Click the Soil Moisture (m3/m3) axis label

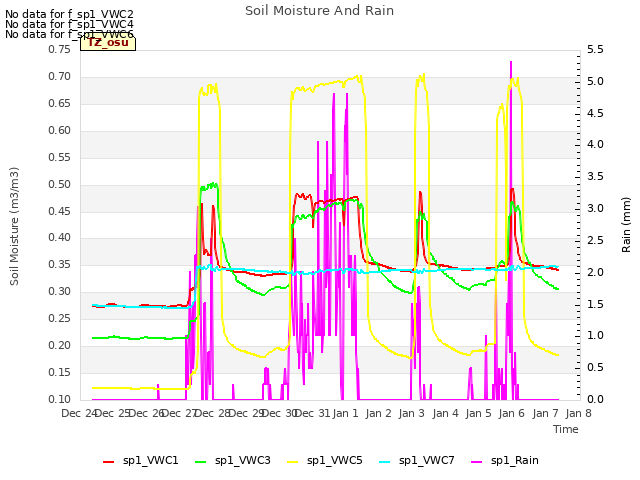[x=14, y=226]
